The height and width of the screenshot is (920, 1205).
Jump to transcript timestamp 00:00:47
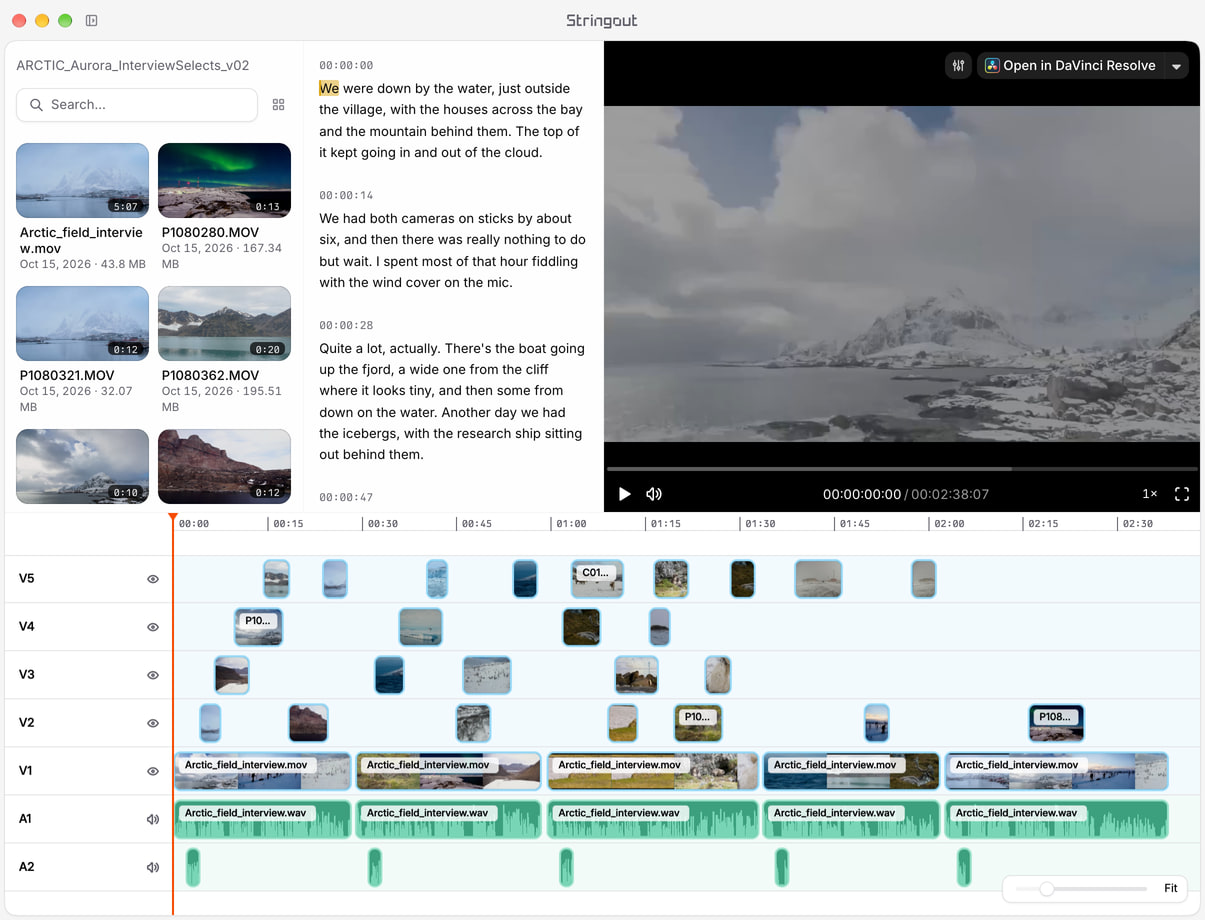tap(346, 497)
